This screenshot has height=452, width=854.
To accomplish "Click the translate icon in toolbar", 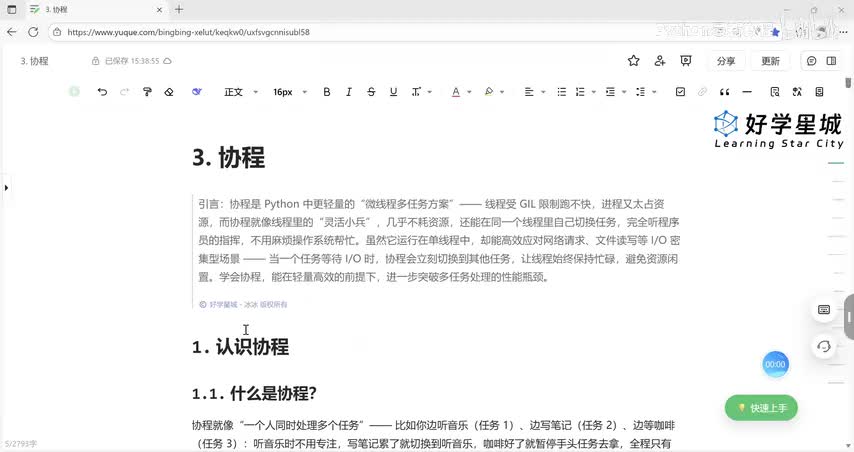I will (x=797, y=92).
